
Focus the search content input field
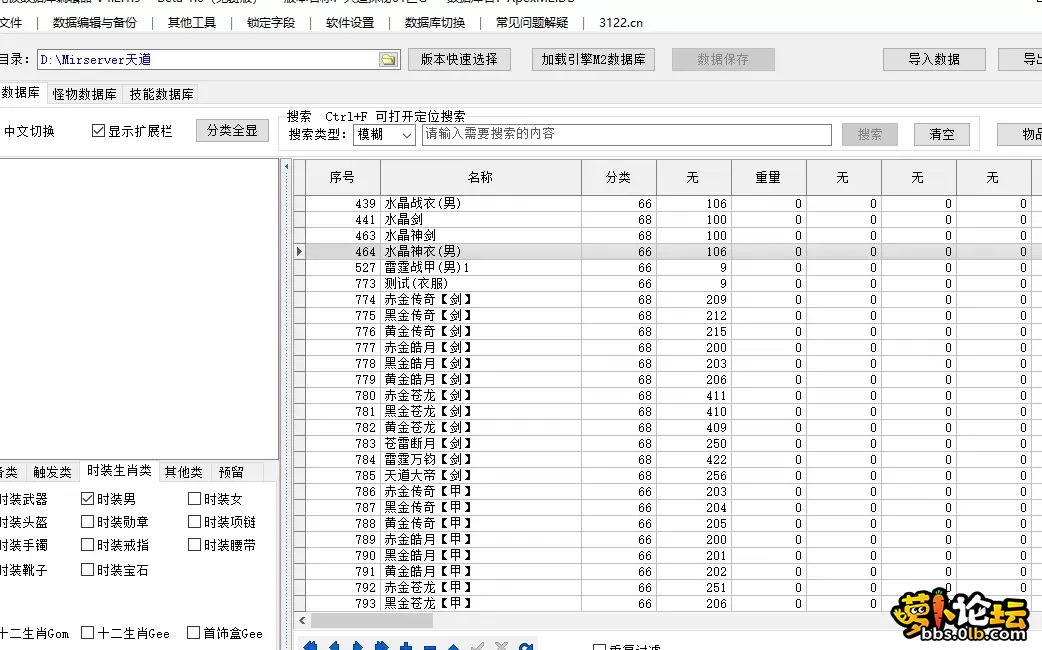pos(627,134)
